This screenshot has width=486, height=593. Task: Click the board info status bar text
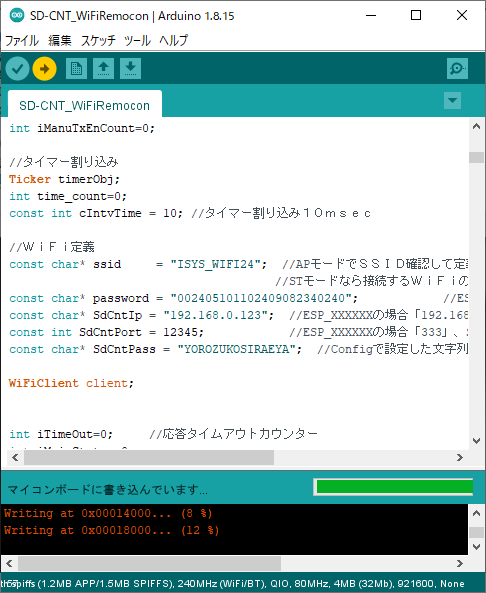coord(233,584)
